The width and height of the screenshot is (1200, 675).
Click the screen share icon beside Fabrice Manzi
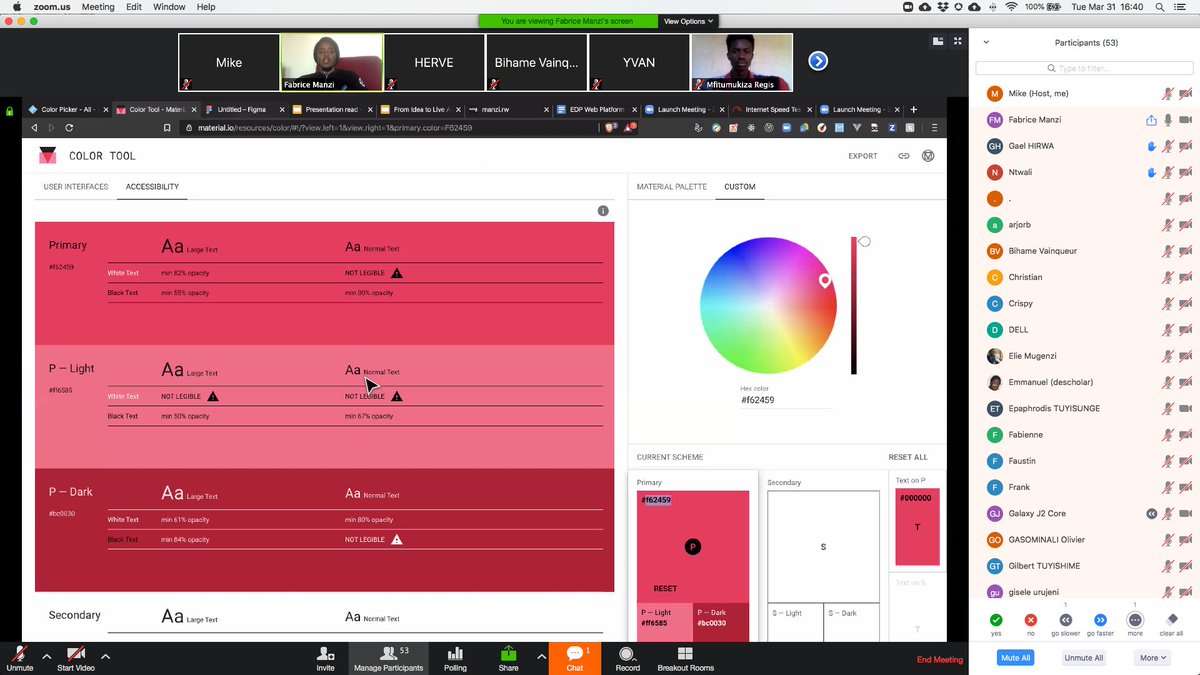(1151, 120)
